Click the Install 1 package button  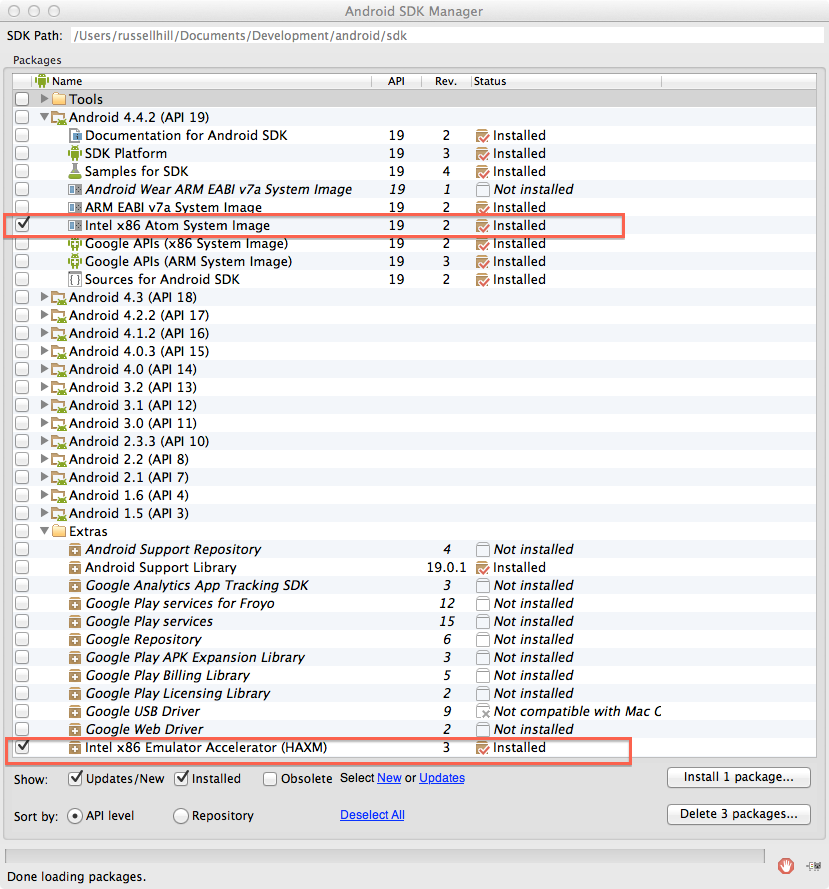pyautogui.click(x=739, y=777)
